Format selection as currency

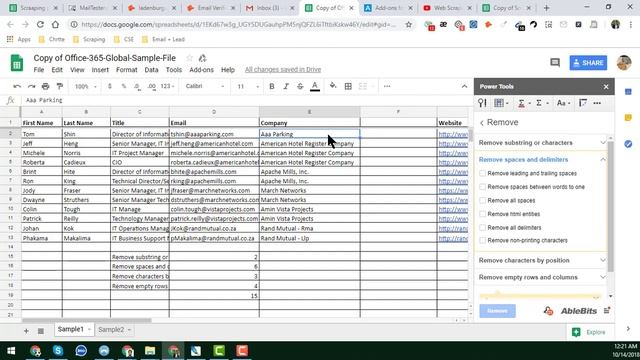pos(109,87)
